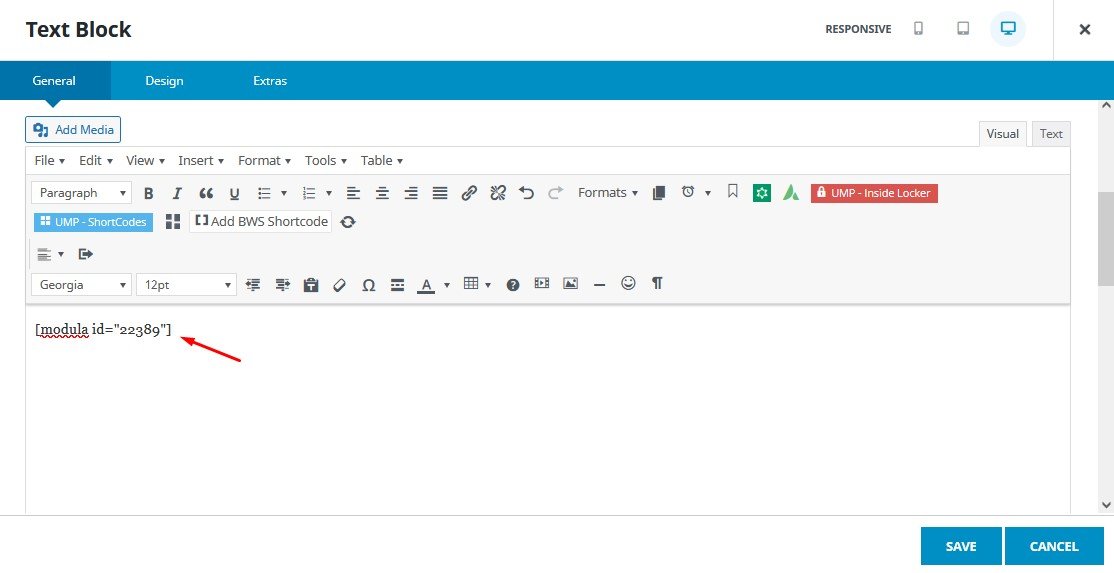Toggle bold formatting

click(149, 193)
